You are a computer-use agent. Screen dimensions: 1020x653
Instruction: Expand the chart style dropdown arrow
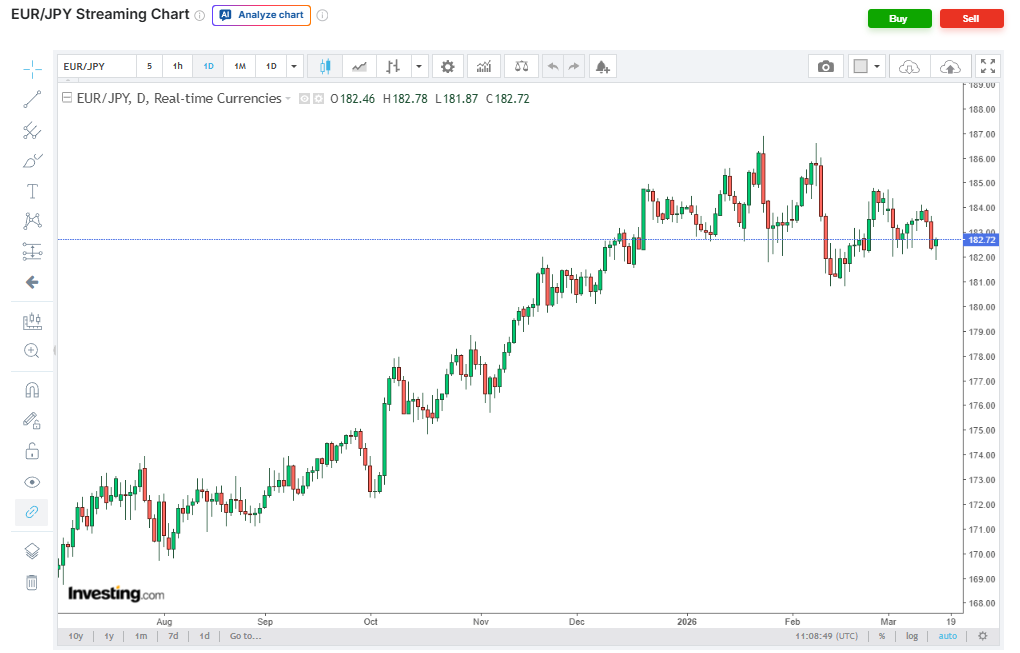pyautogui.click(x=418, y=67)
